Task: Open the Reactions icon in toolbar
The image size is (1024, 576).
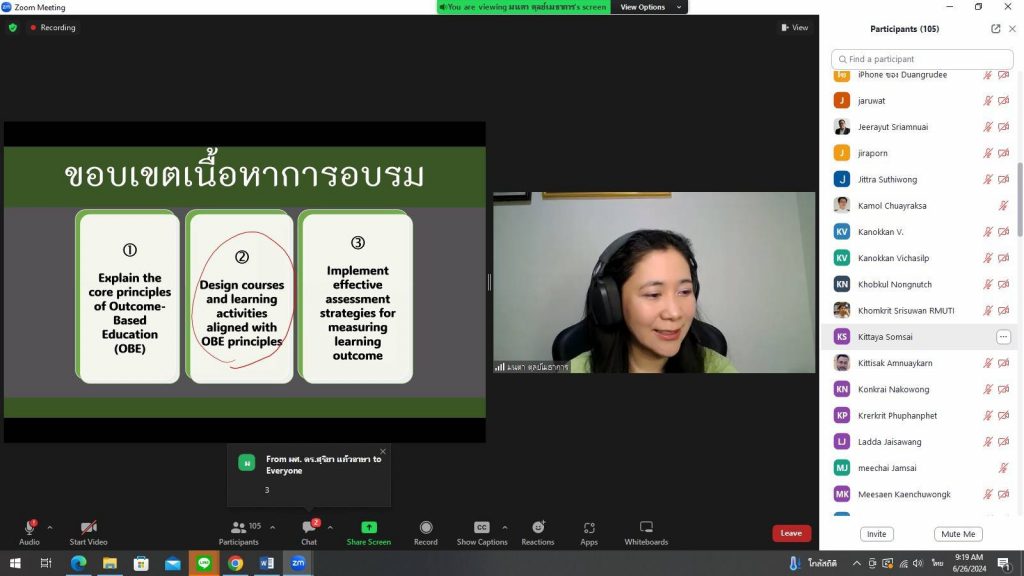Action: tap(537, 528)
